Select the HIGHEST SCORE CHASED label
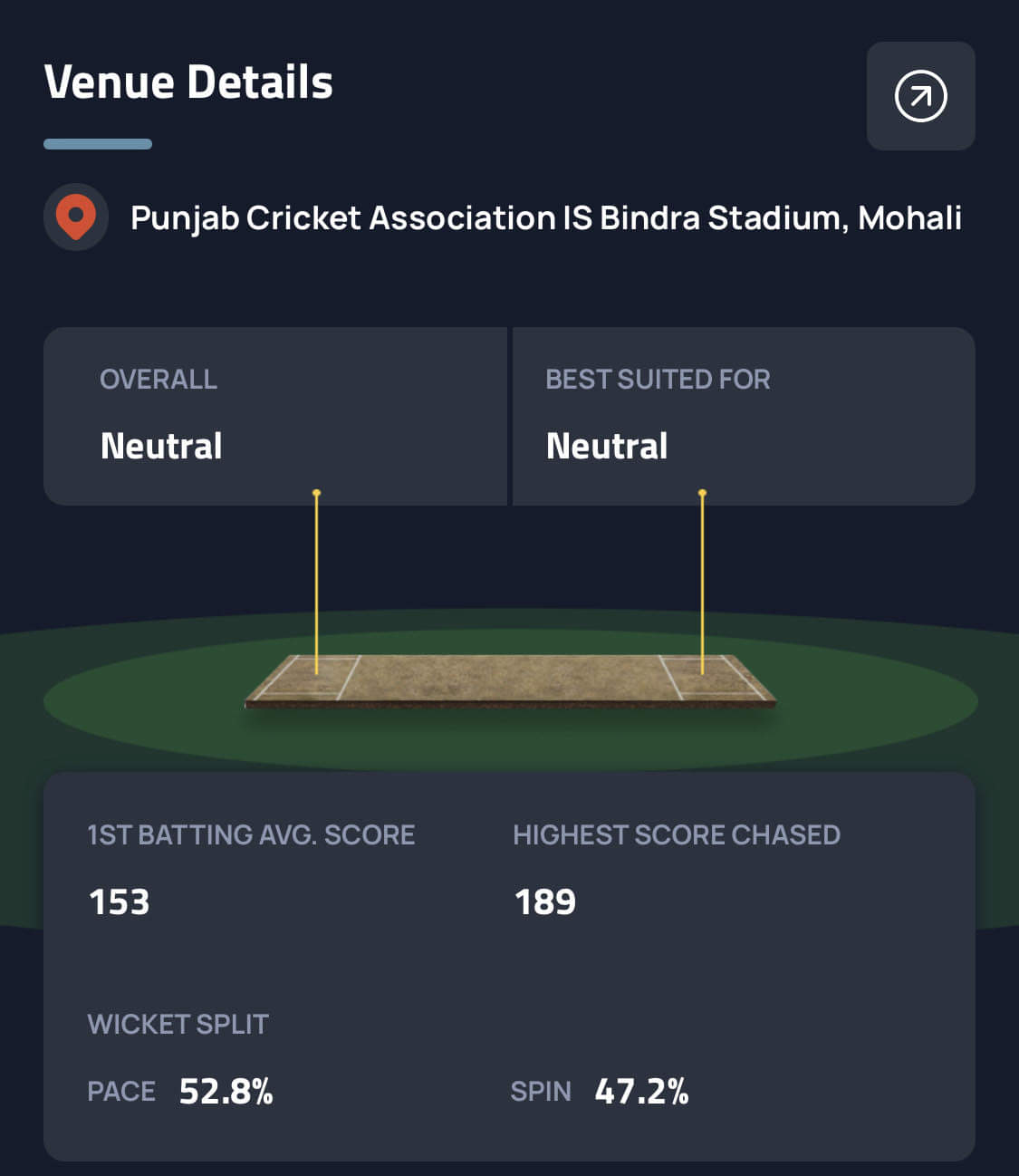 point(677,834)
